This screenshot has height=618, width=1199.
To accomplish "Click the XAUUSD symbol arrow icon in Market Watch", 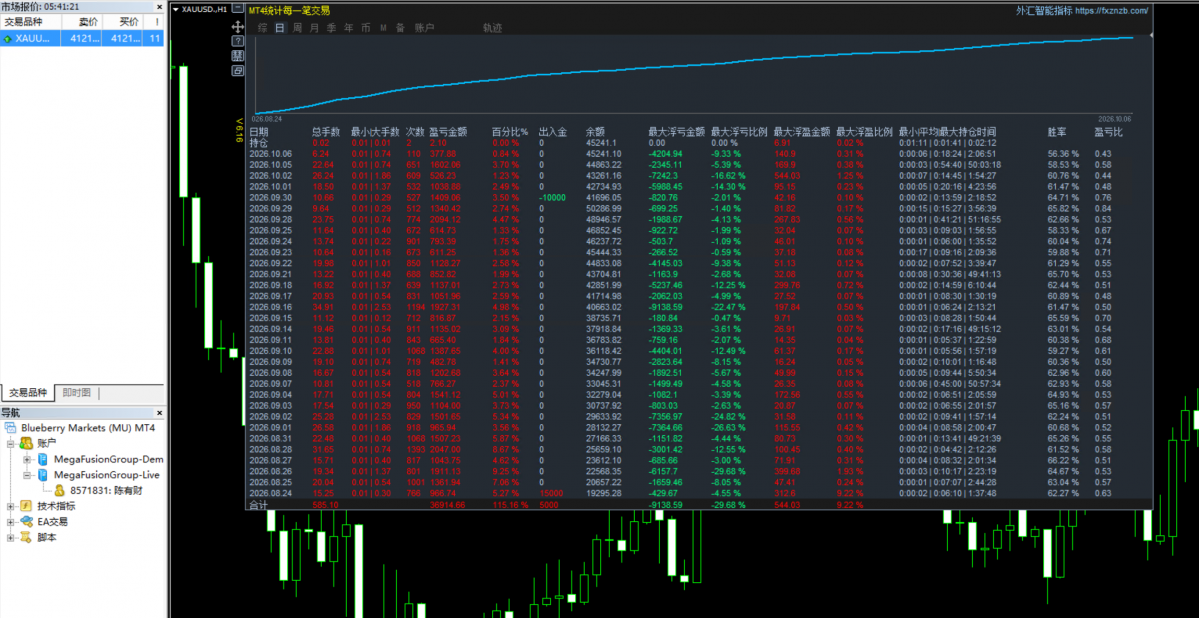I will click(x=8, y=38).
